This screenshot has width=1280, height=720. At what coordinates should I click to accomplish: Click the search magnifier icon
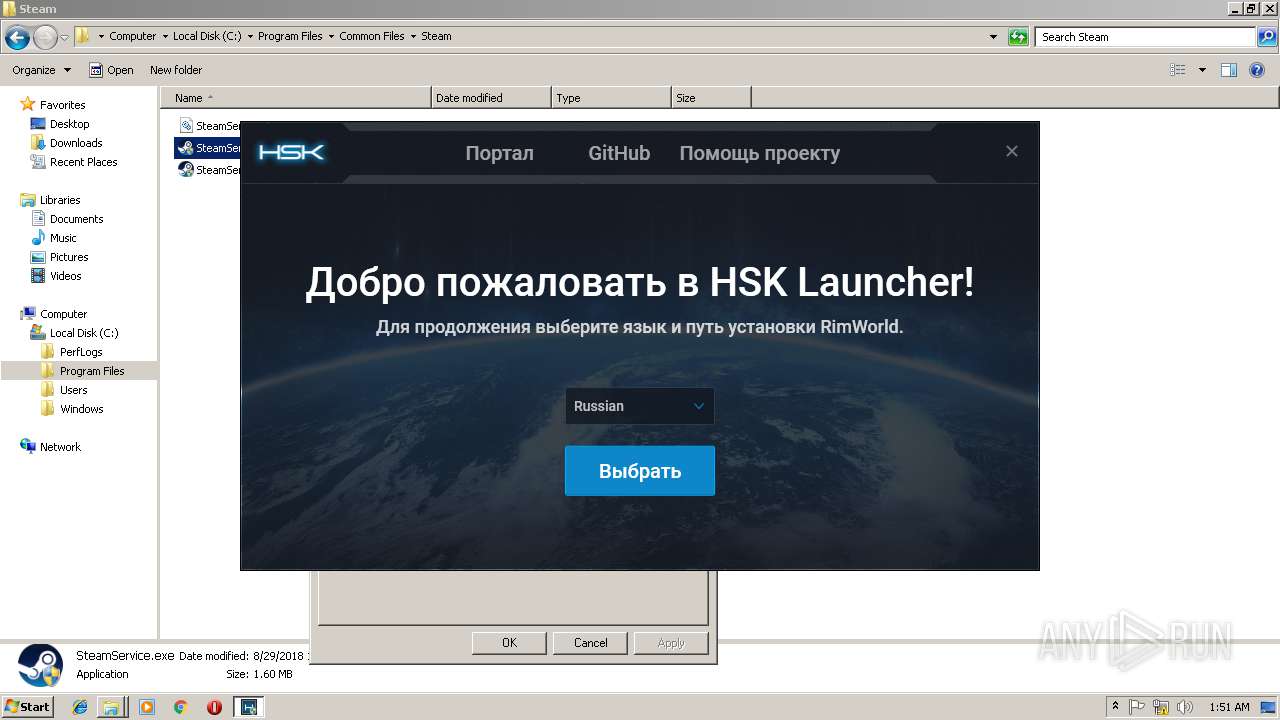point(1266,37)
